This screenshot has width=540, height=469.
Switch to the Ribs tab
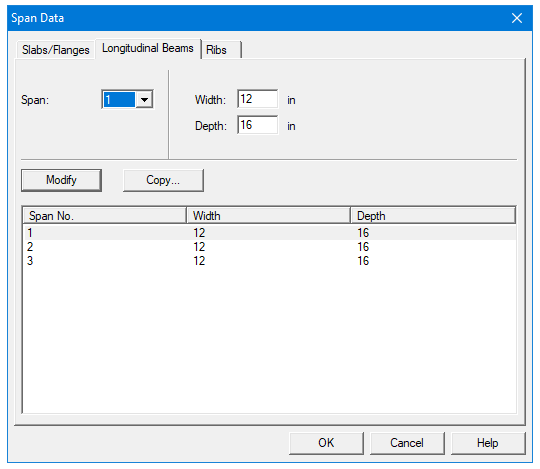click(220, 50)
